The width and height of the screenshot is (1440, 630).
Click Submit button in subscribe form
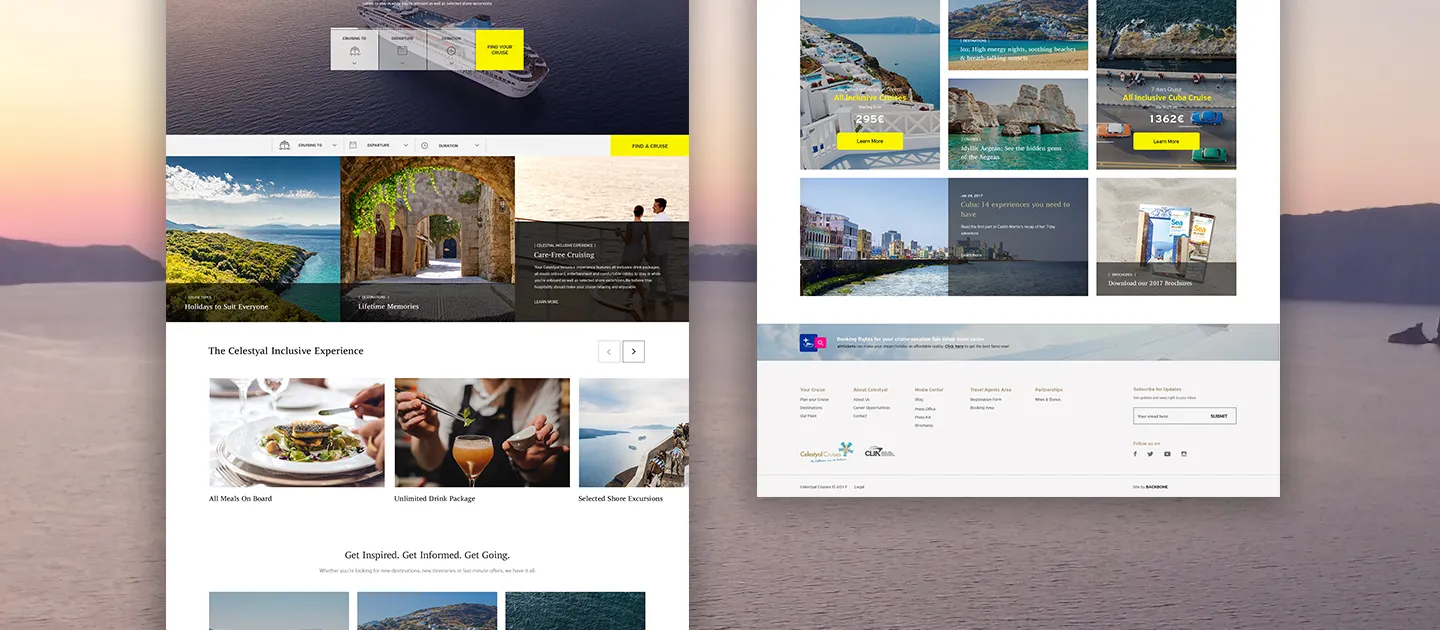click(1219, 416)
